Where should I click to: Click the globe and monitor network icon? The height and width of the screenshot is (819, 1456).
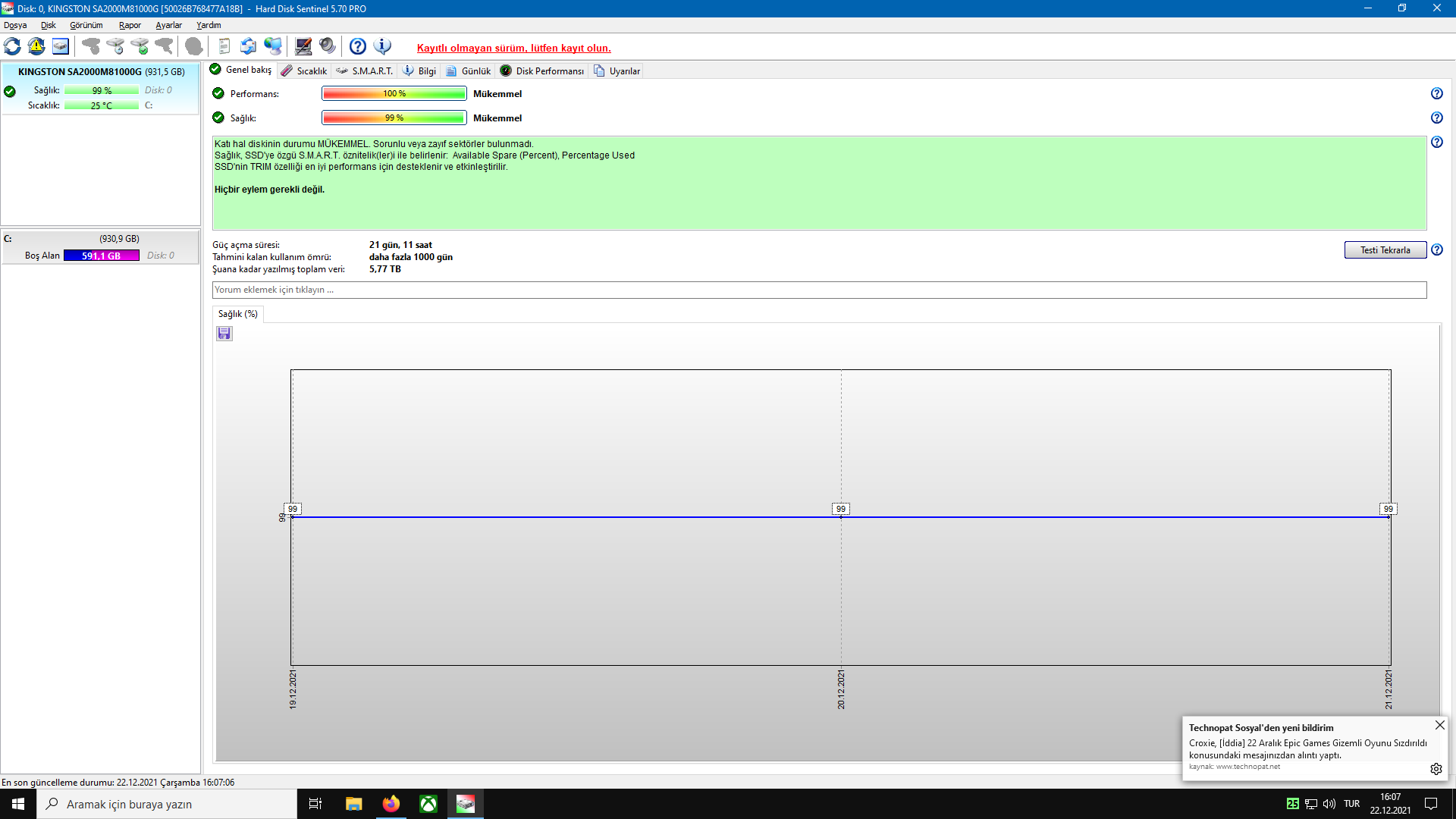click(x=273, y=46)
